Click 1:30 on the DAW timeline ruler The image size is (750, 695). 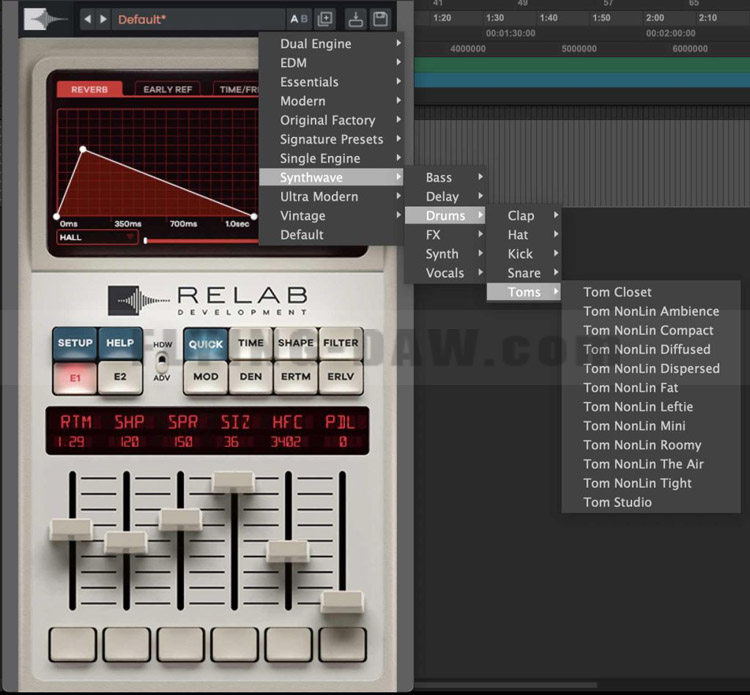495,18
